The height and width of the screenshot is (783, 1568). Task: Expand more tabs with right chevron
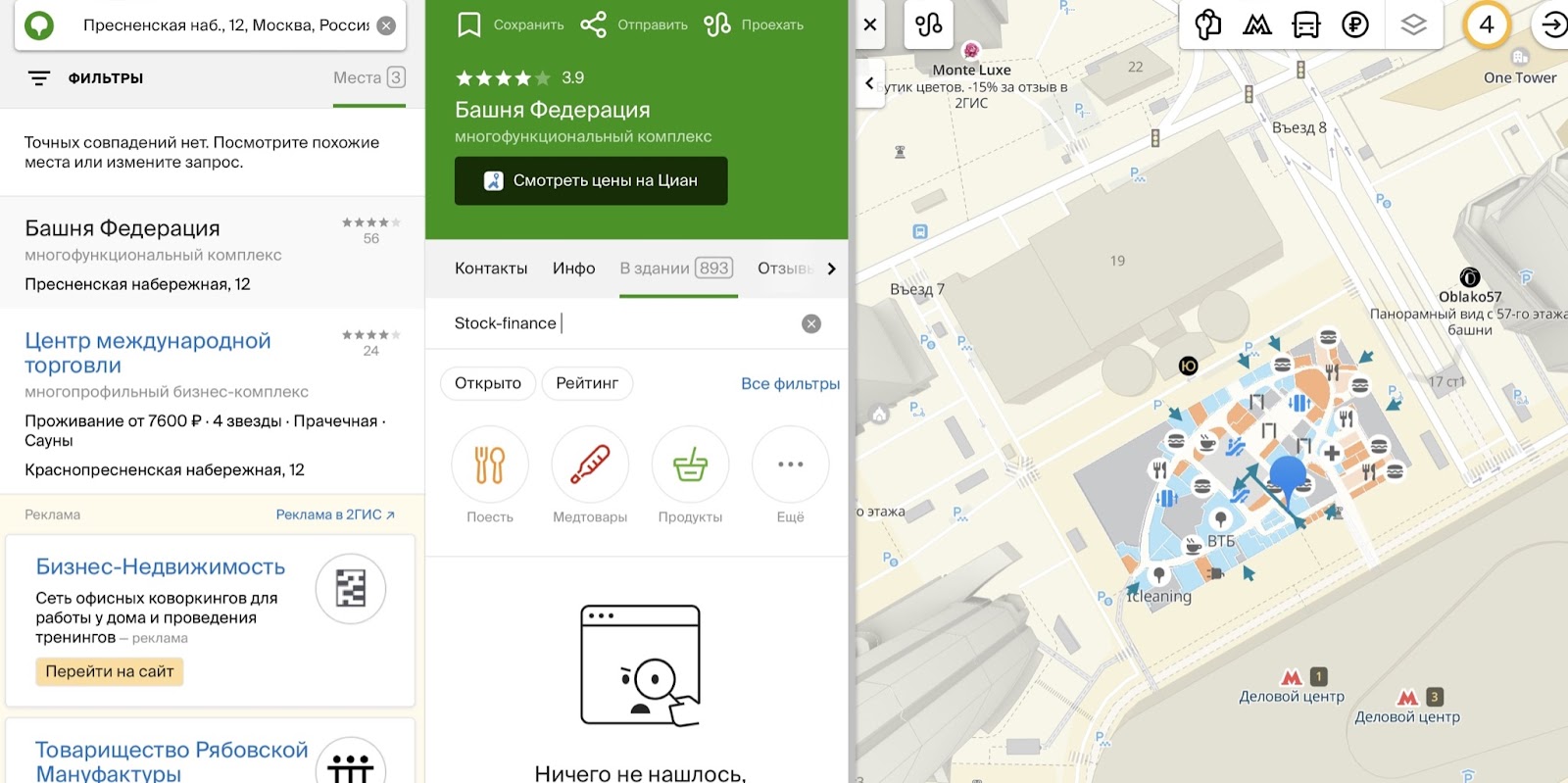(x=831, y=269)
